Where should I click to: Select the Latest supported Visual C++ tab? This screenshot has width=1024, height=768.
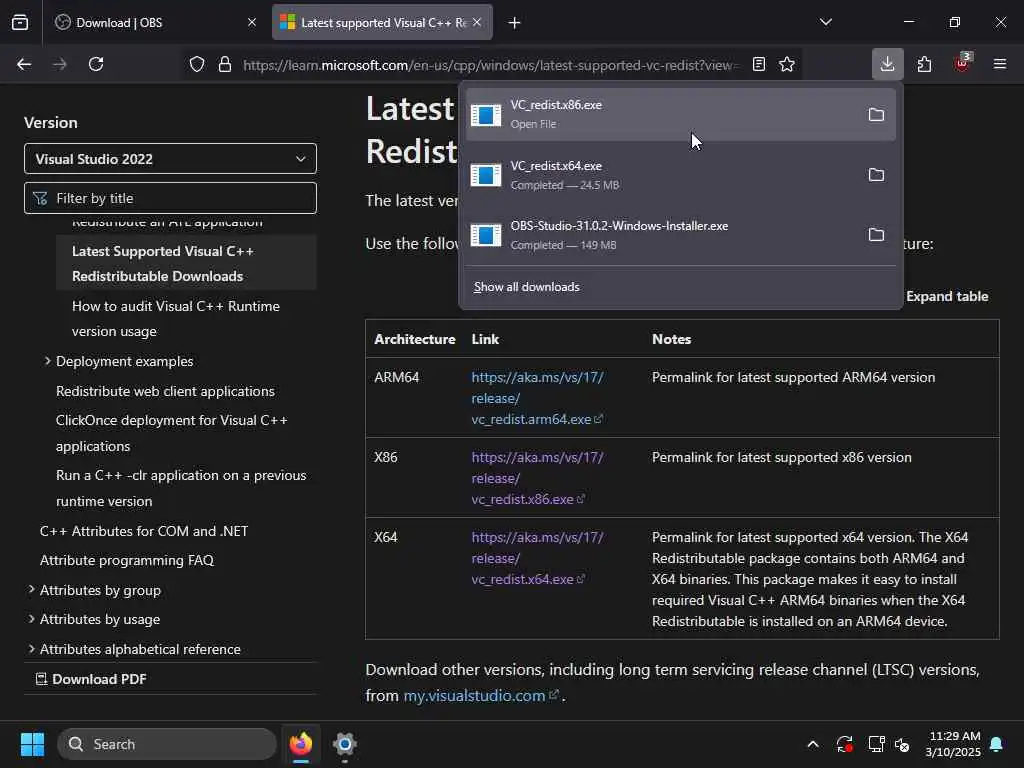382,22
